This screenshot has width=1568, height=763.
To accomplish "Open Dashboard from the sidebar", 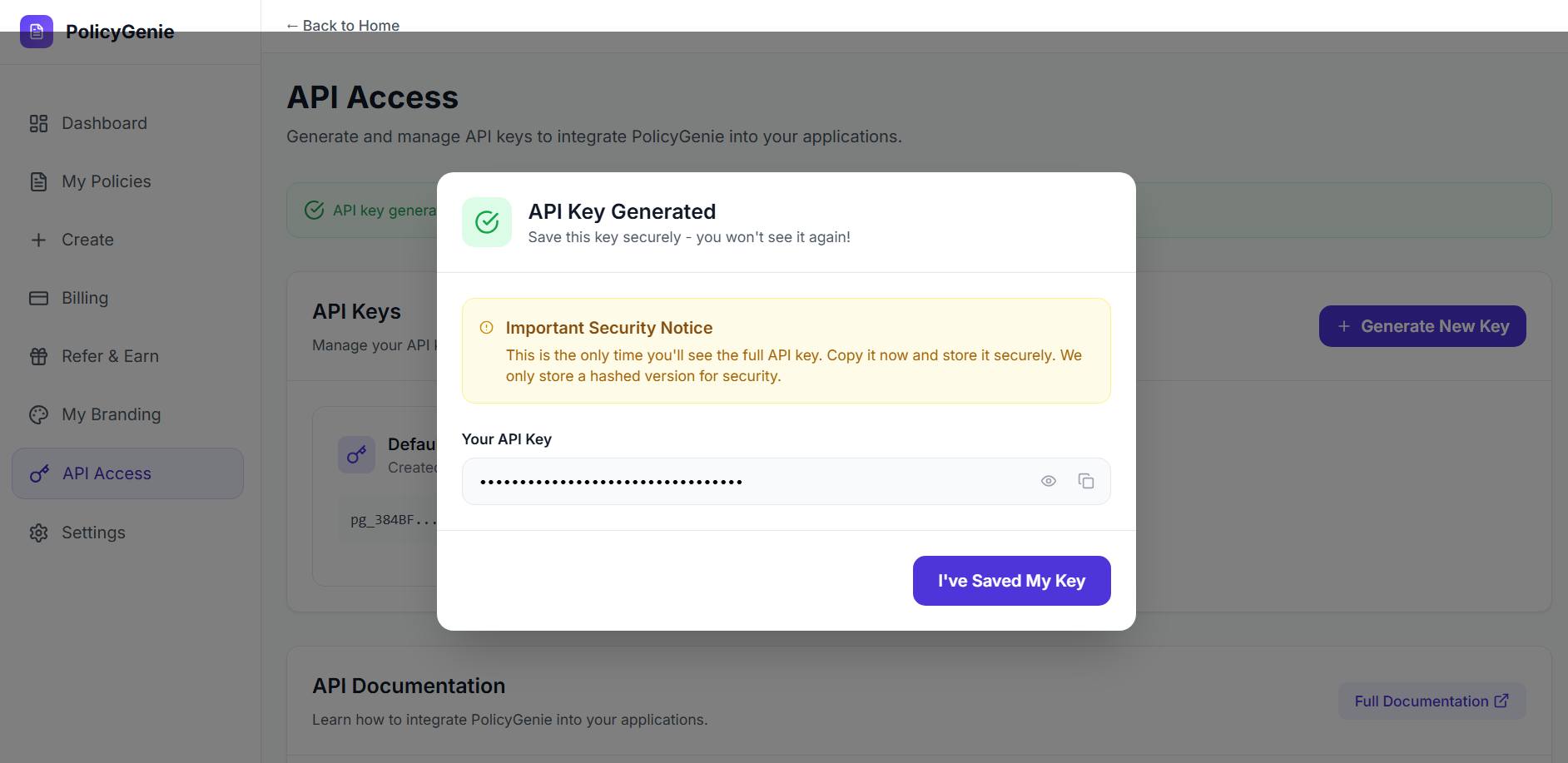I will [x=104, y=123].
